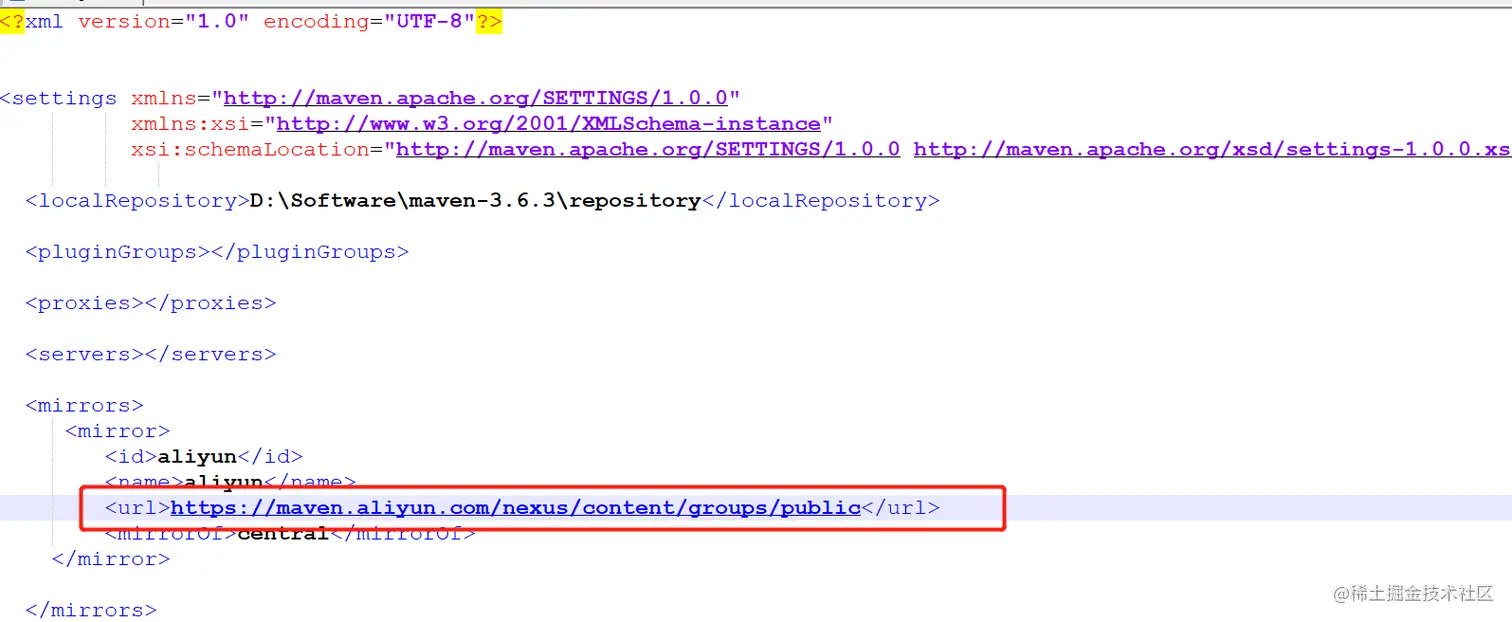Click the xsi:schemaLocation attribute name
Image resolution: width=1512 pixels, height=622 pixels.
pos(250,150)
